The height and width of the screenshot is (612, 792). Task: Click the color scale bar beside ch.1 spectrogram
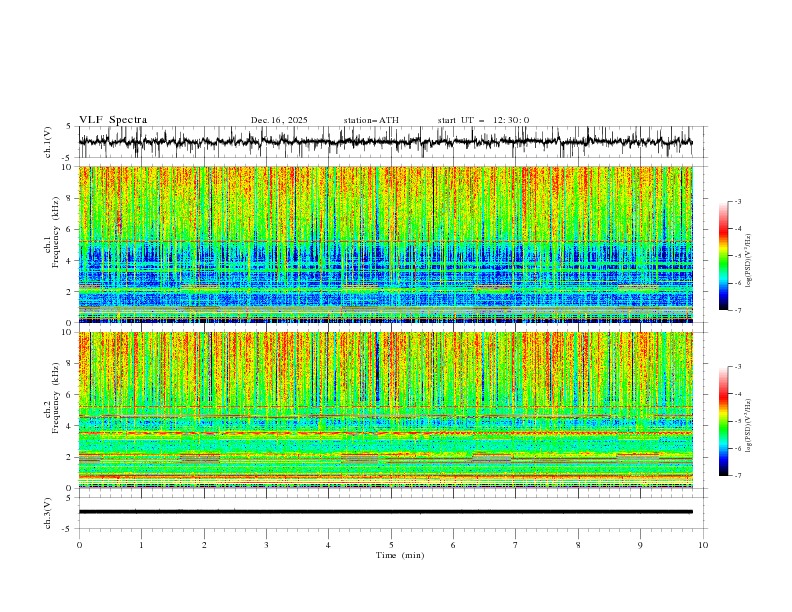click(x=723, y=256)
